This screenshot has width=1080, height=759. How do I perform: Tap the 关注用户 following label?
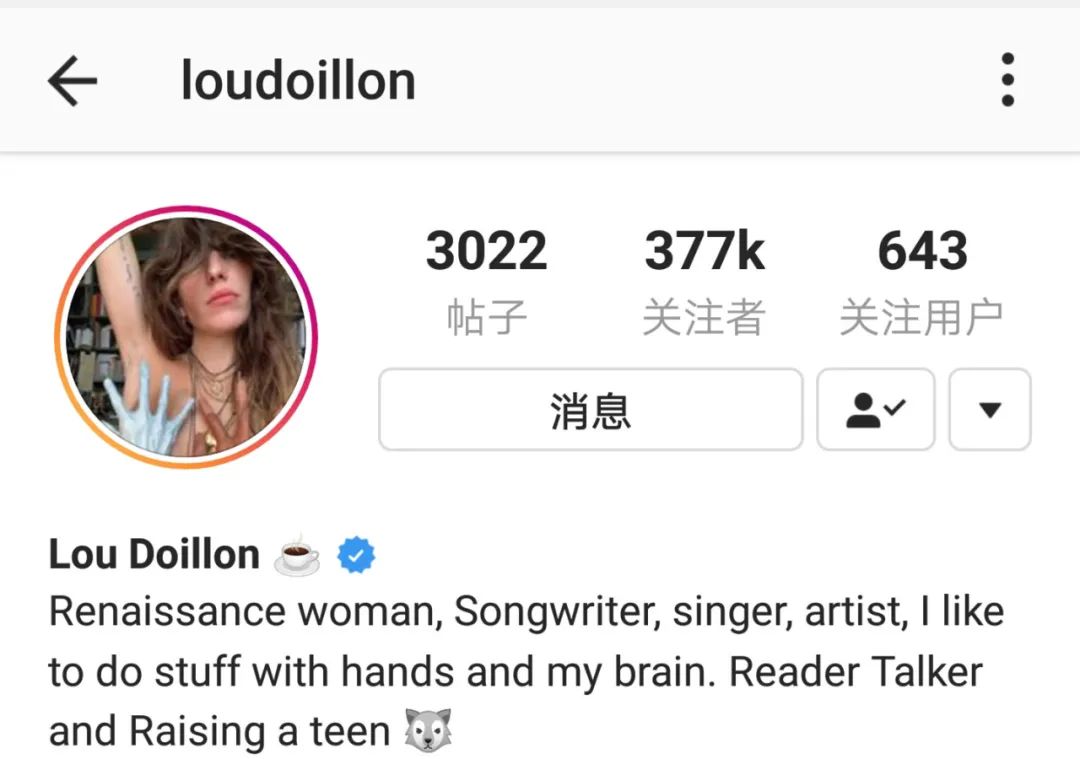pos(922,318)
